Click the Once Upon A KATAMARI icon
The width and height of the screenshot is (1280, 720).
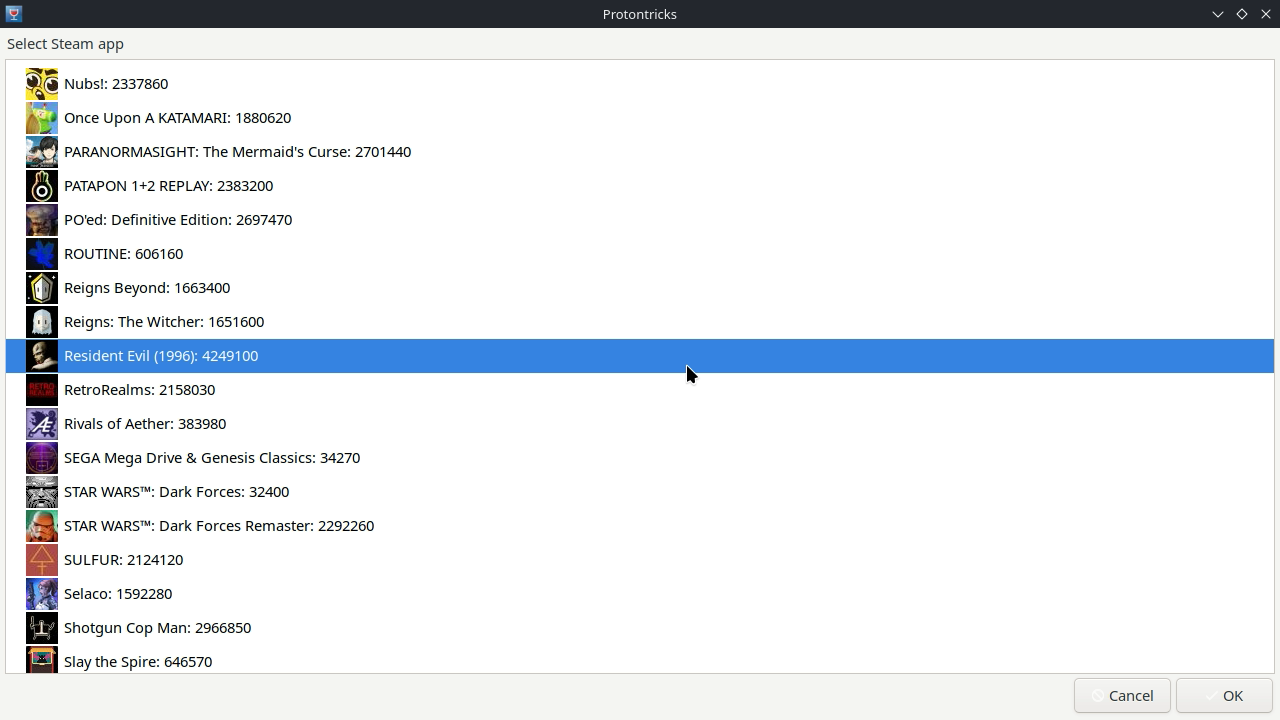(41, 118)
